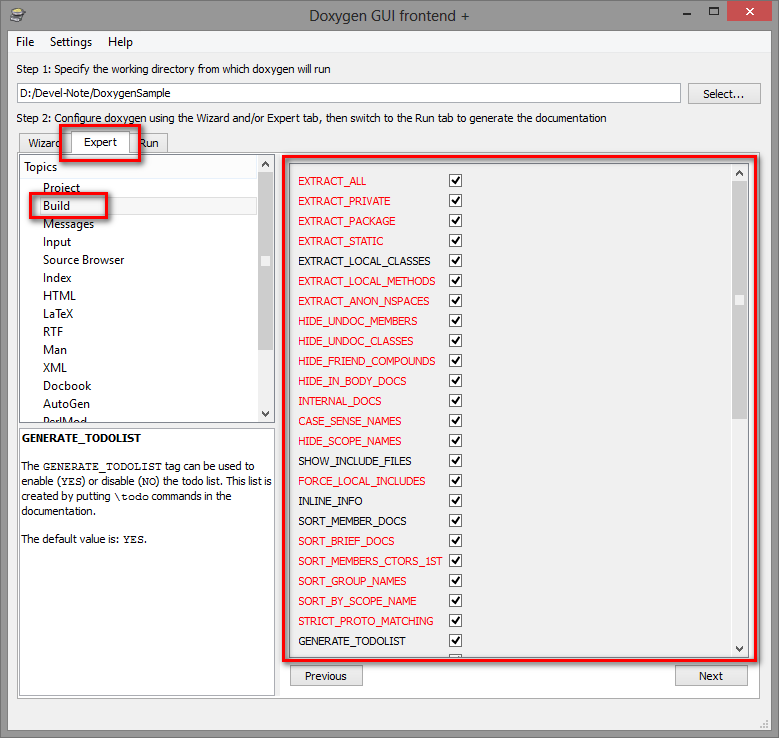
Task: Select the Docbook topic
Action: tap(67, 386)
